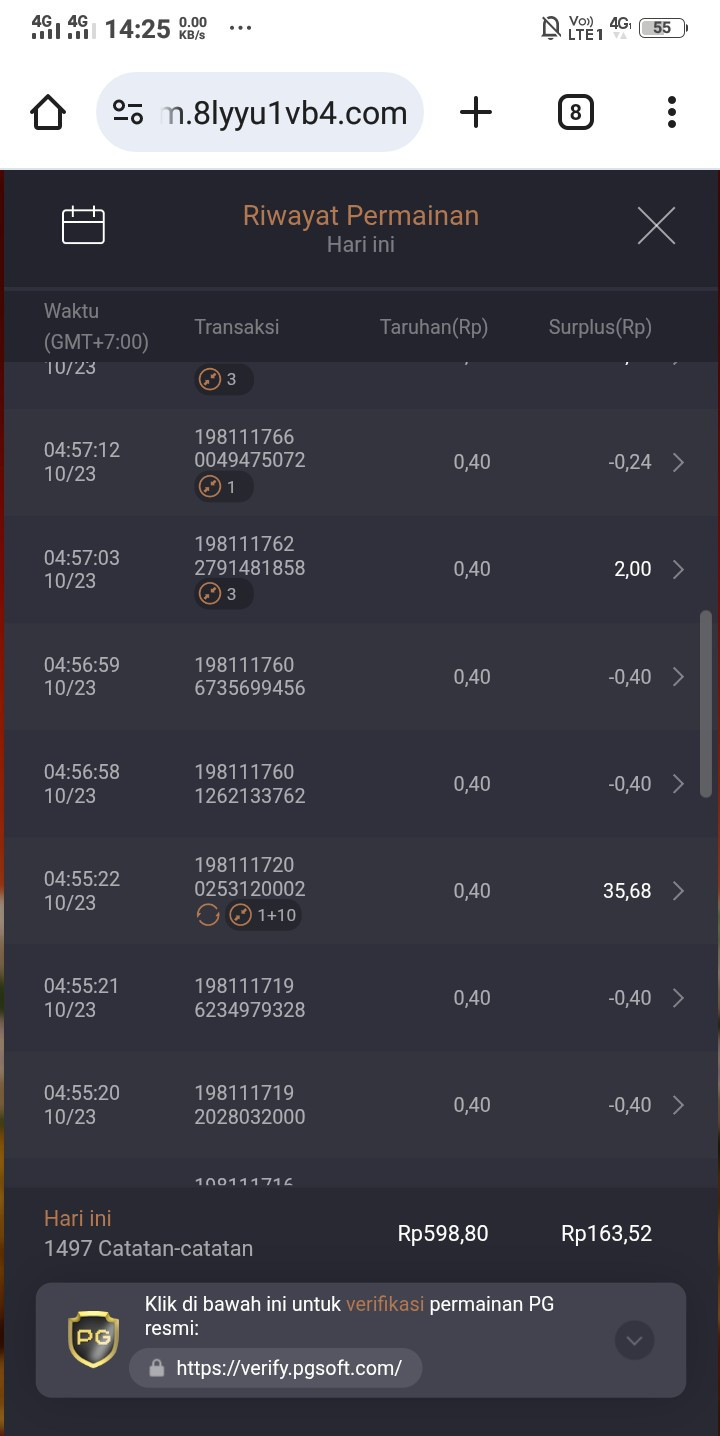
Task: Click the browser address bar URL
Action: [284, 112]
